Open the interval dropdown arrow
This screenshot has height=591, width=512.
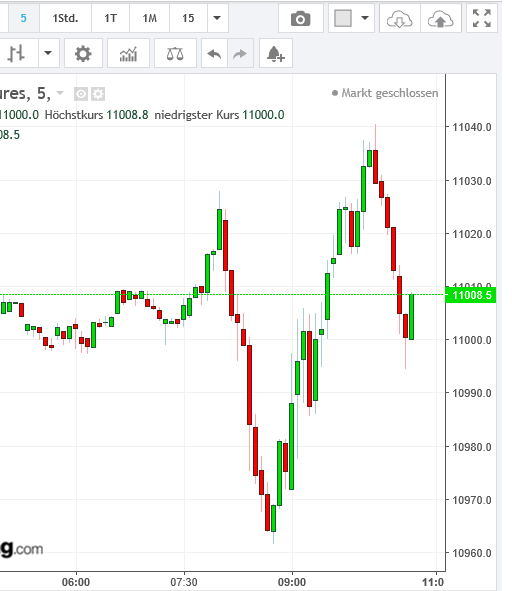click(x=217, y=18)
